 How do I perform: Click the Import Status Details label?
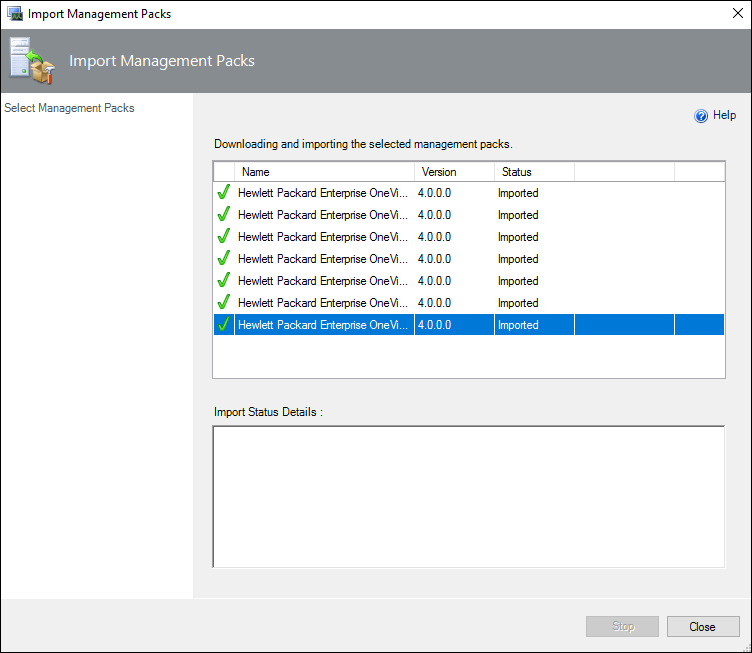pyautogui.click(x=268, y=412)
